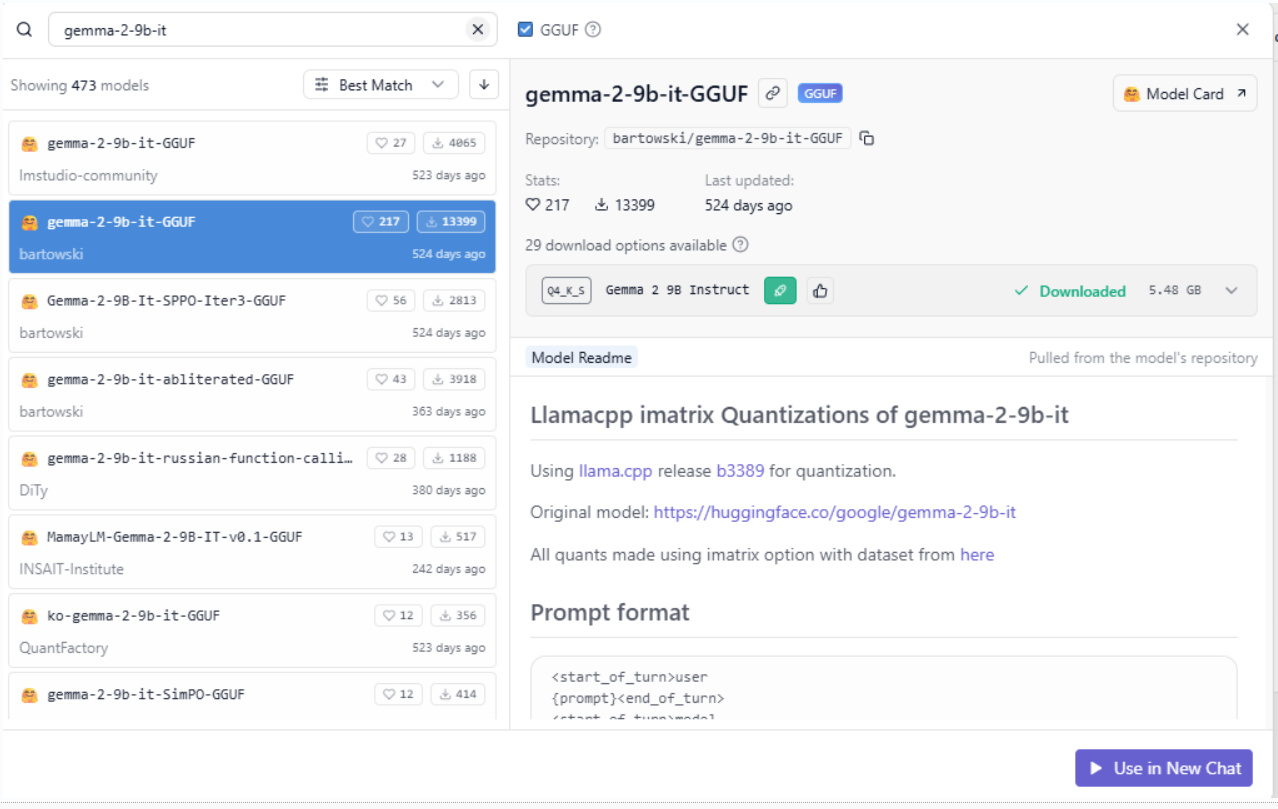This screenshot has height=809, width=1278.
Task: Click the 12 likes badge on ko-gemma model
Action: pos(398,615)
